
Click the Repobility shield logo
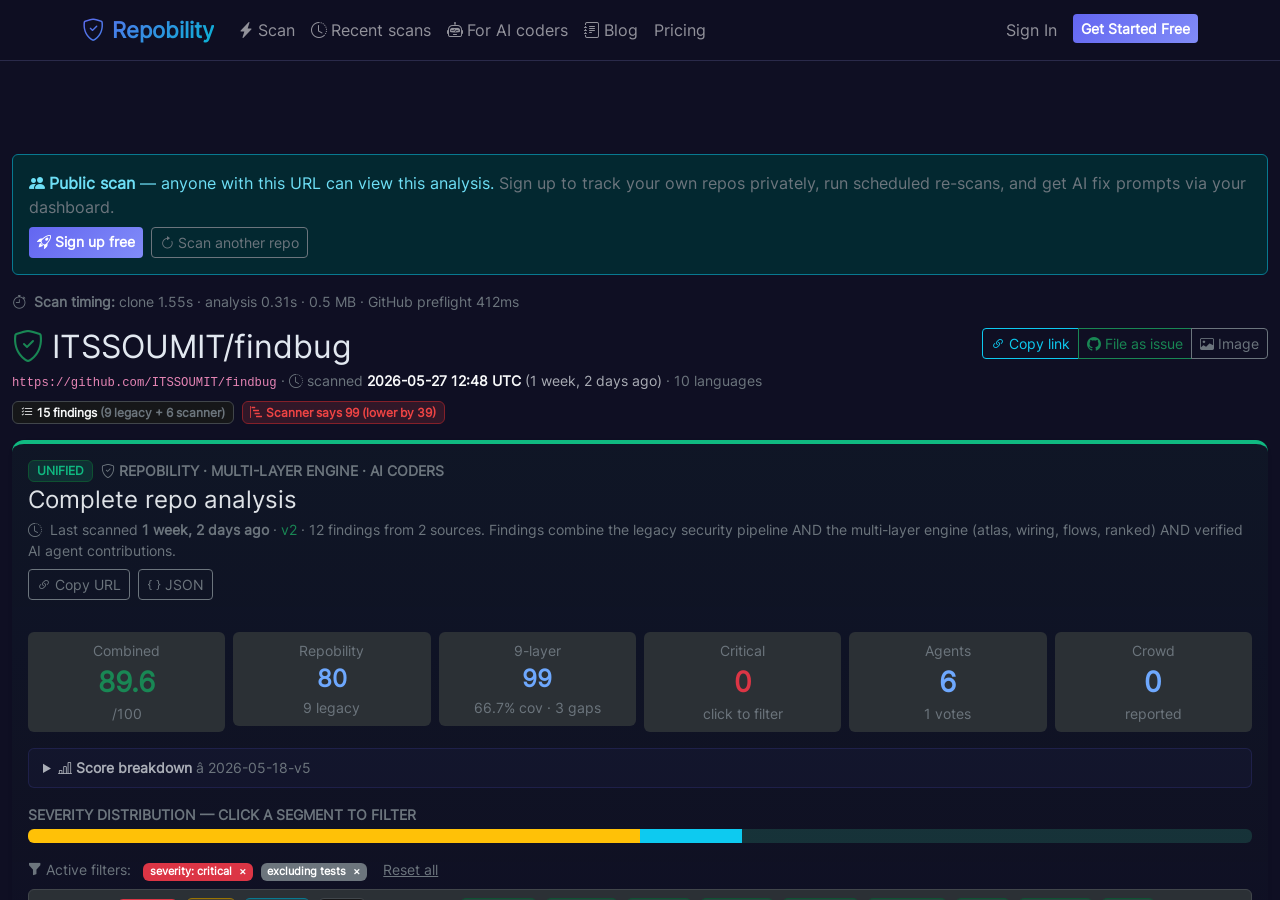[93, 30]
